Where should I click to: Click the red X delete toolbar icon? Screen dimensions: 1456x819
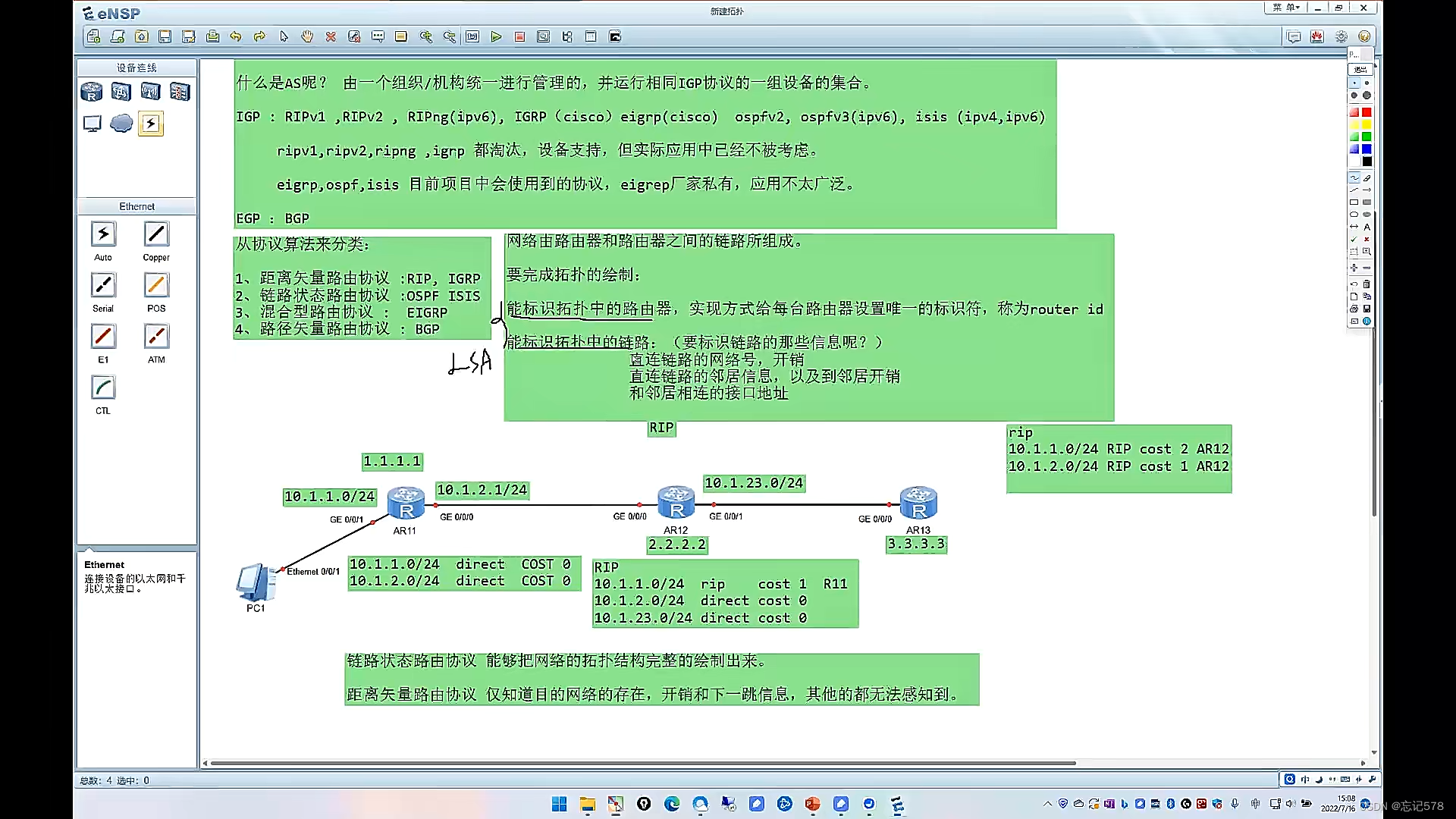(x=331, y=36)
